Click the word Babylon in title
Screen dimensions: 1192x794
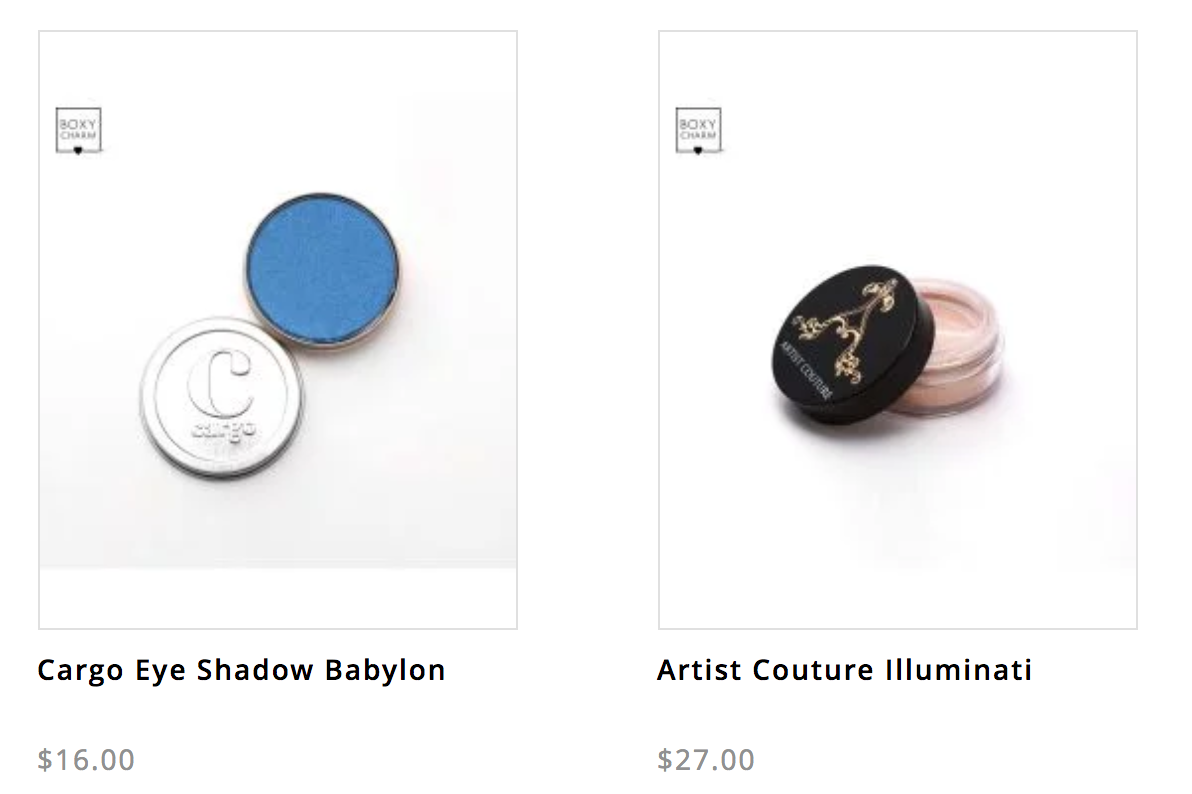click(x=385, y=670)
